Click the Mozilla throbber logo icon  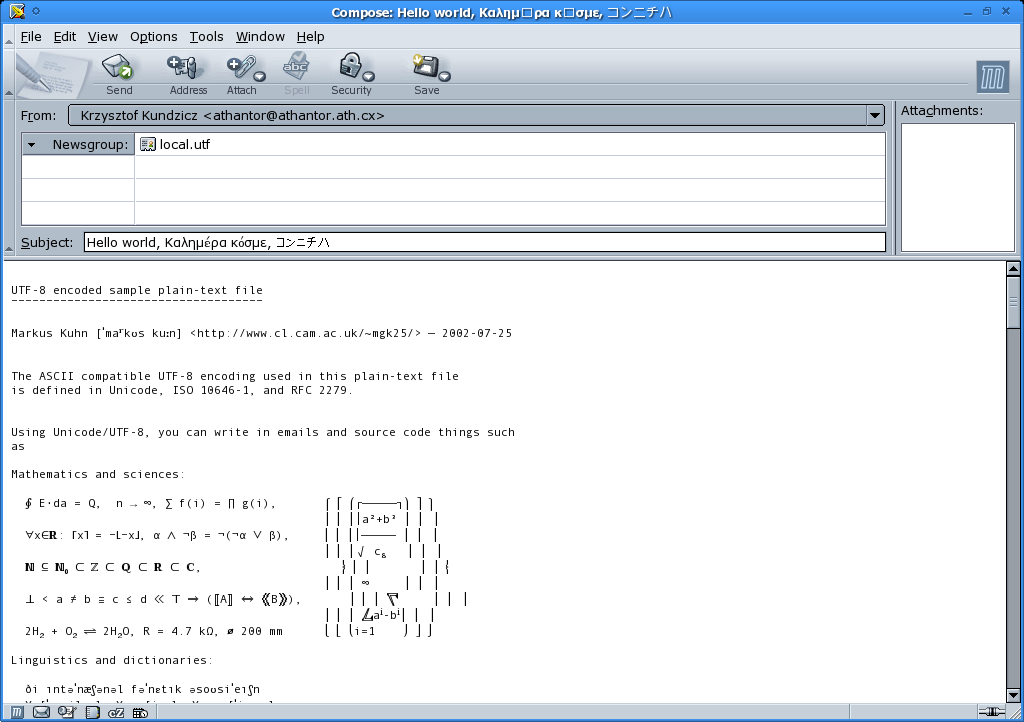(x=992, y=77)
